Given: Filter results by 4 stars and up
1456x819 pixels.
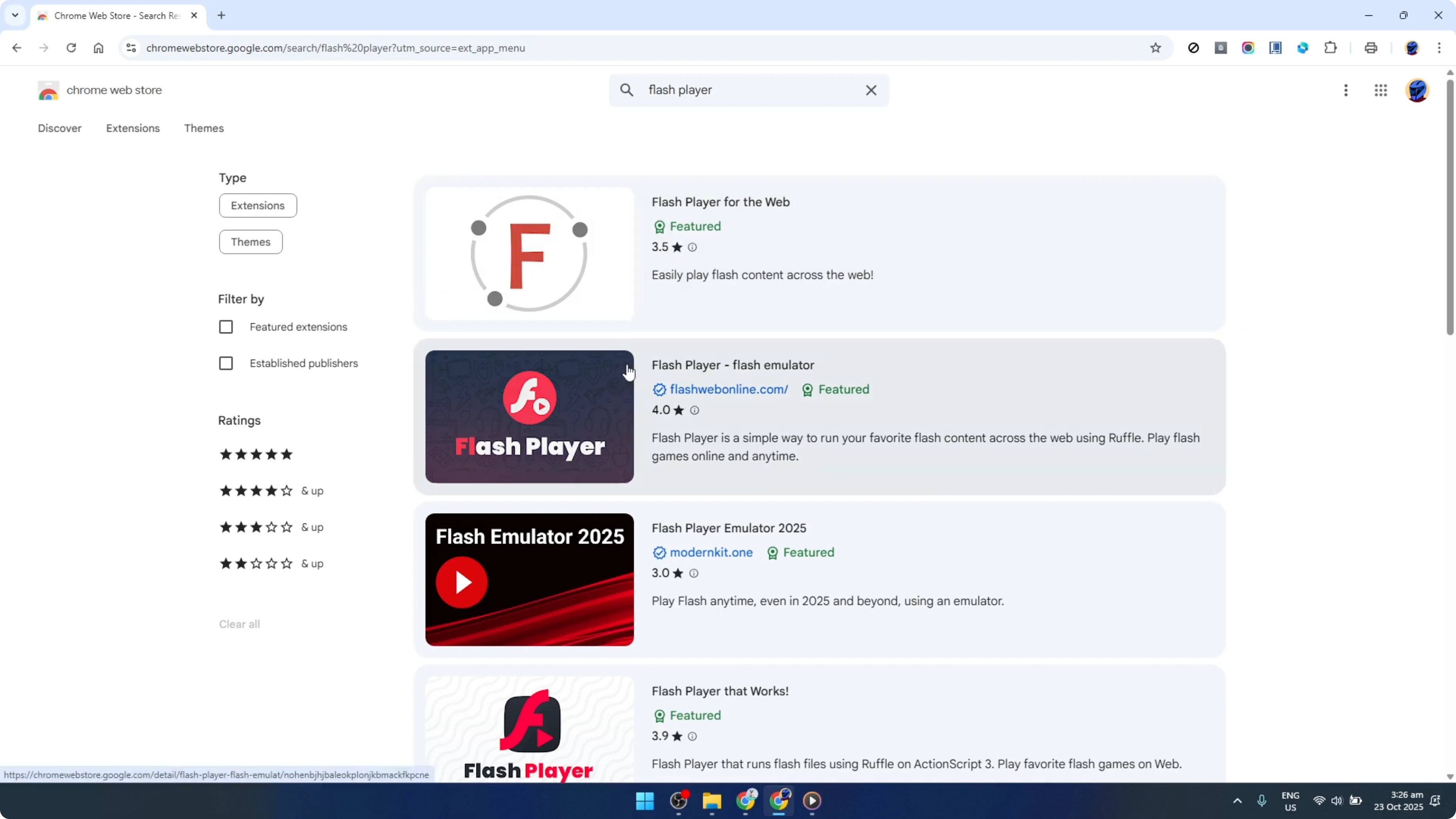Looking at the screenshot, I should (x=256, y=491).
